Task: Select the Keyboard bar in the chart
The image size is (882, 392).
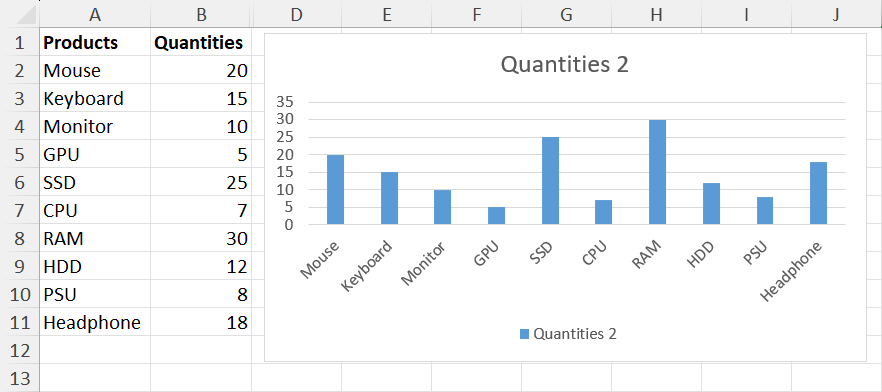Action: click(389, 199)
